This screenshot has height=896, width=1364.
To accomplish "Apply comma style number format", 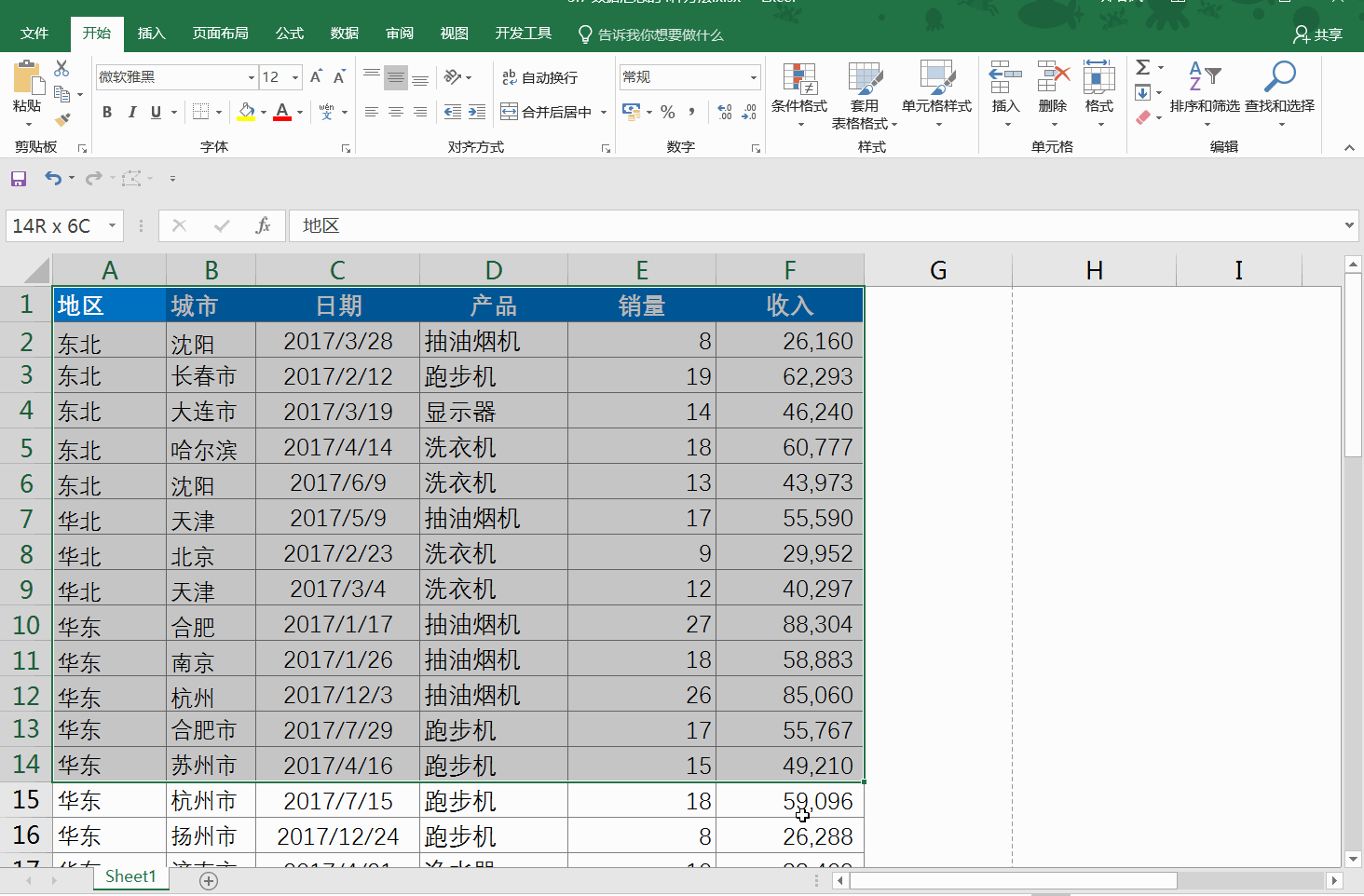I will click(691, 112).
